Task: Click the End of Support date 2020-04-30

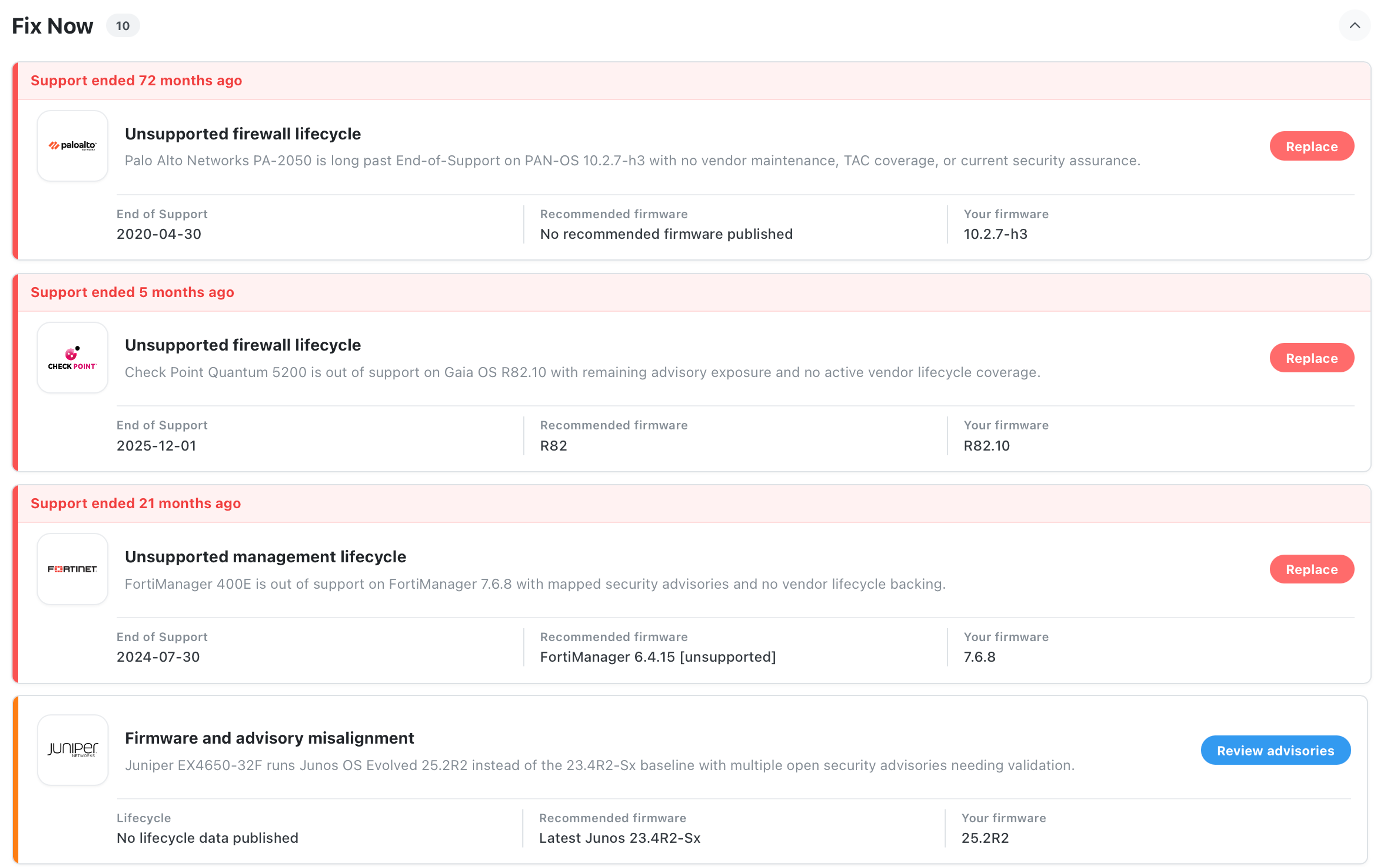Action: pyautogui.click(x=159, y=234)
